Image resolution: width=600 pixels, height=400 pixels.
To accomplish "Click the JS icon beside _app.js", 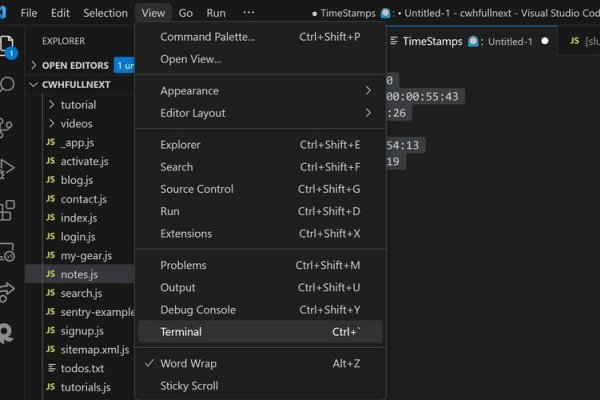I will [51, 142].
